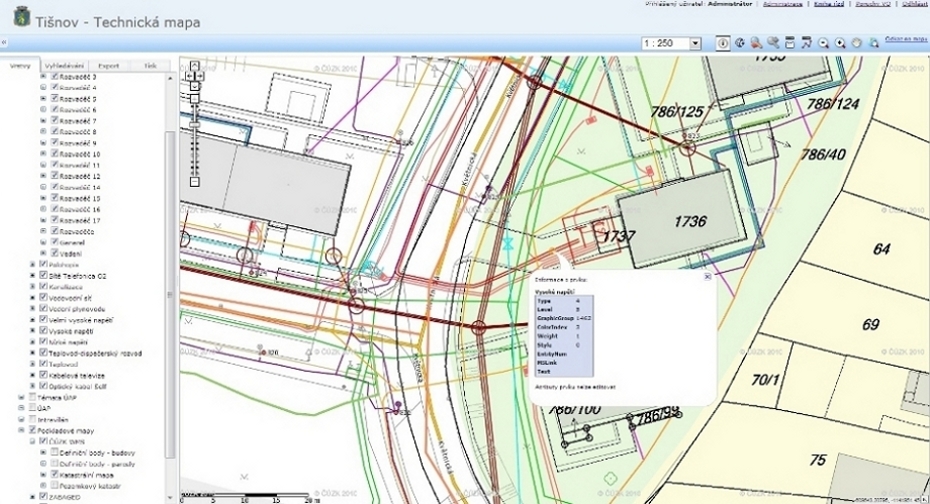Open the Export tab
The height and width of the screenshot is (504, 930).
click(109, 66)
